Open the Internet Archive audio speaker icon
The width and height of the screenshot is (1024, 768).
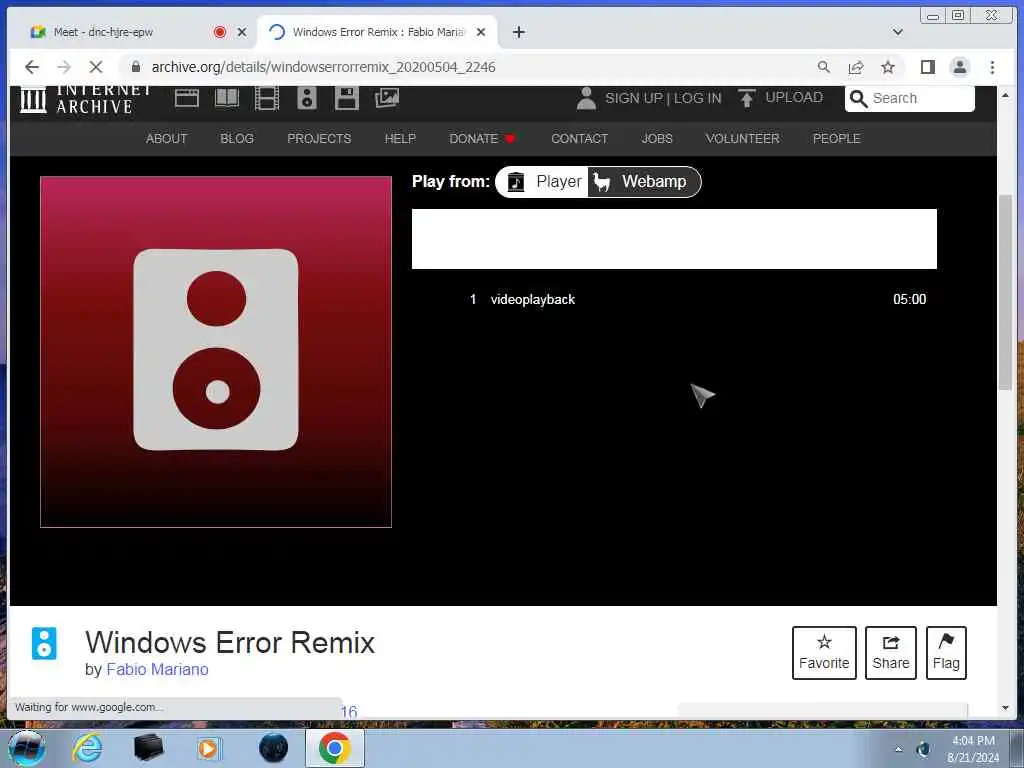306,98
